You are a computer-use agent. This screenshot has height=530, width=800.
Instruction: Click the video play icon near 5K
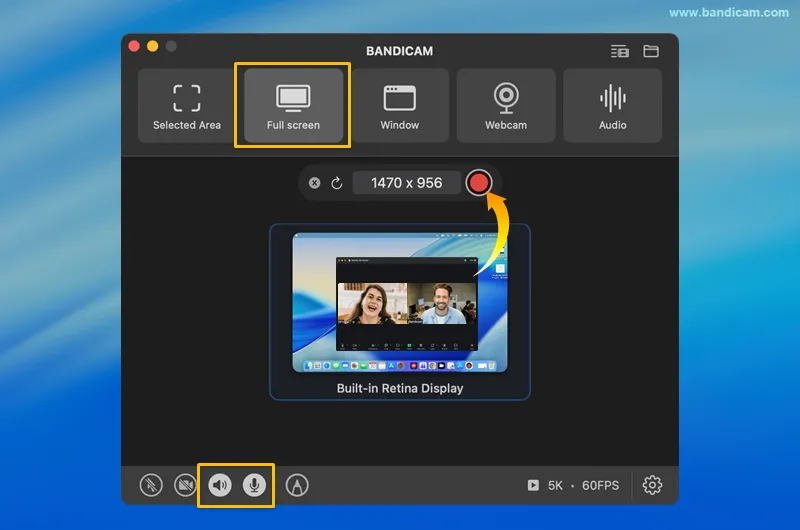tap(533, 485)
